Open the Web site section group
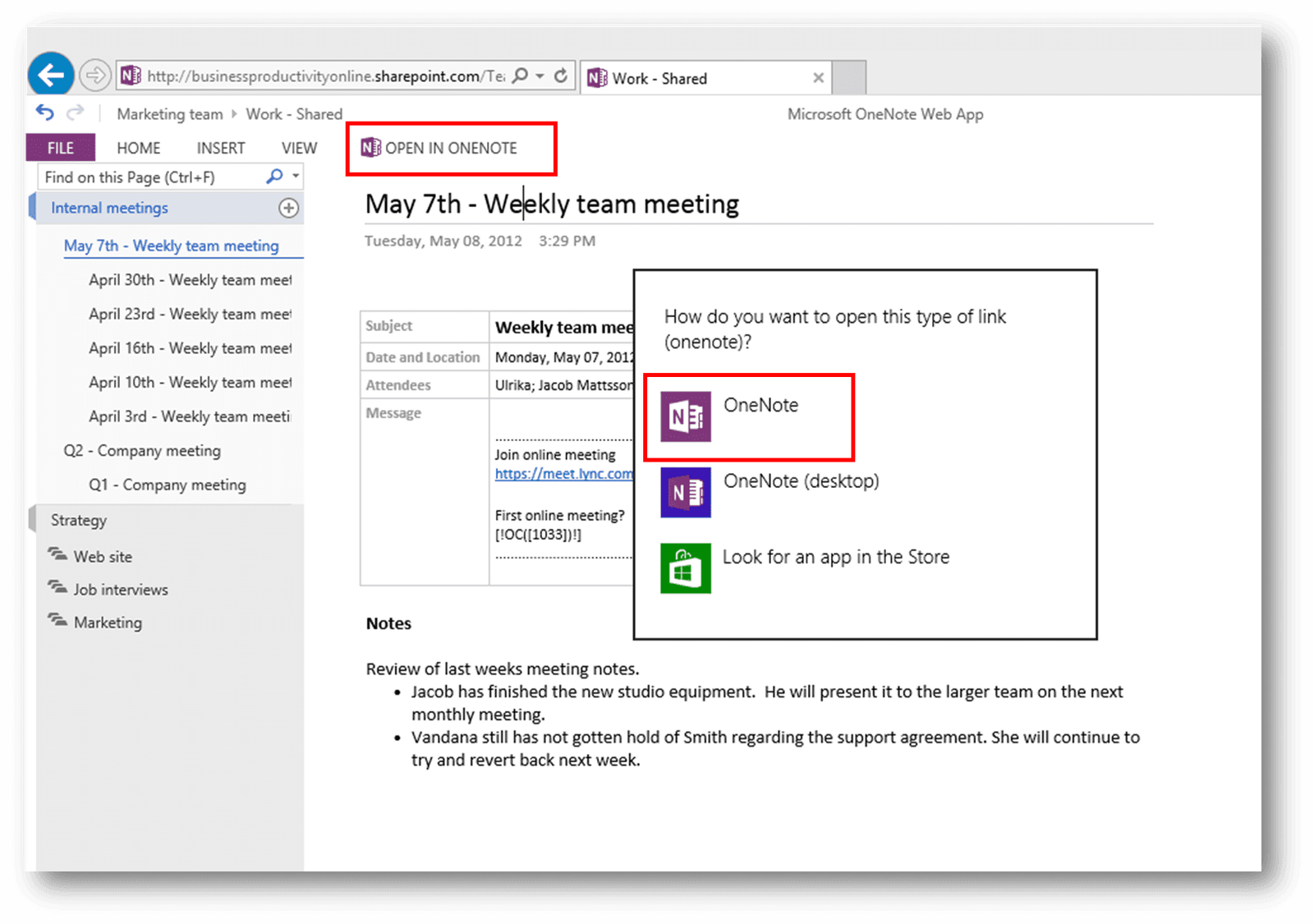Viewport: 1314px width, 924px height. pyautogui.click(x=103, y=556)
